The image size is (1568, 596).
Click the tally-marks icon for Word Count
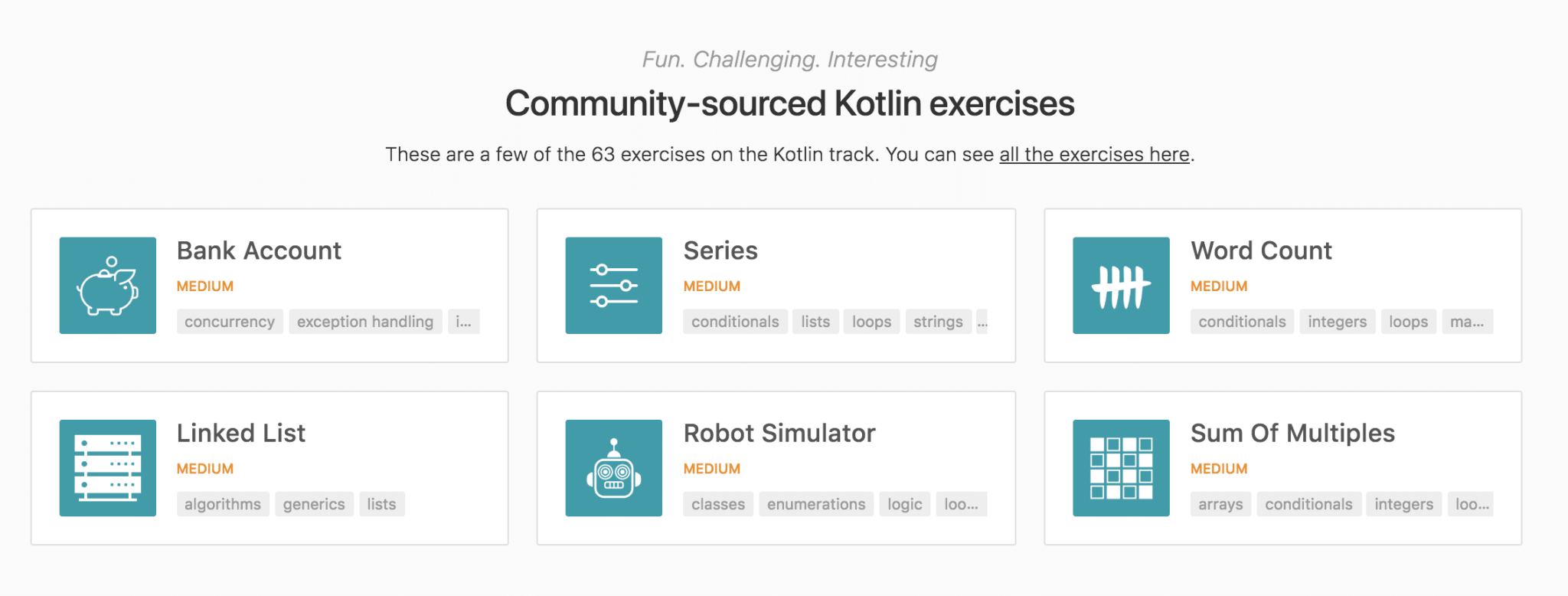point(1120,285)
